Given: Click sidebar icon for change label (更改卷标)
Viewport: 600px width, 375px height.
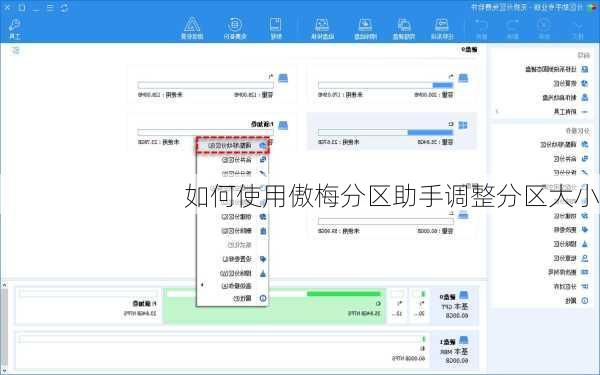Looking at the screenshot, I should pos(585,230).
